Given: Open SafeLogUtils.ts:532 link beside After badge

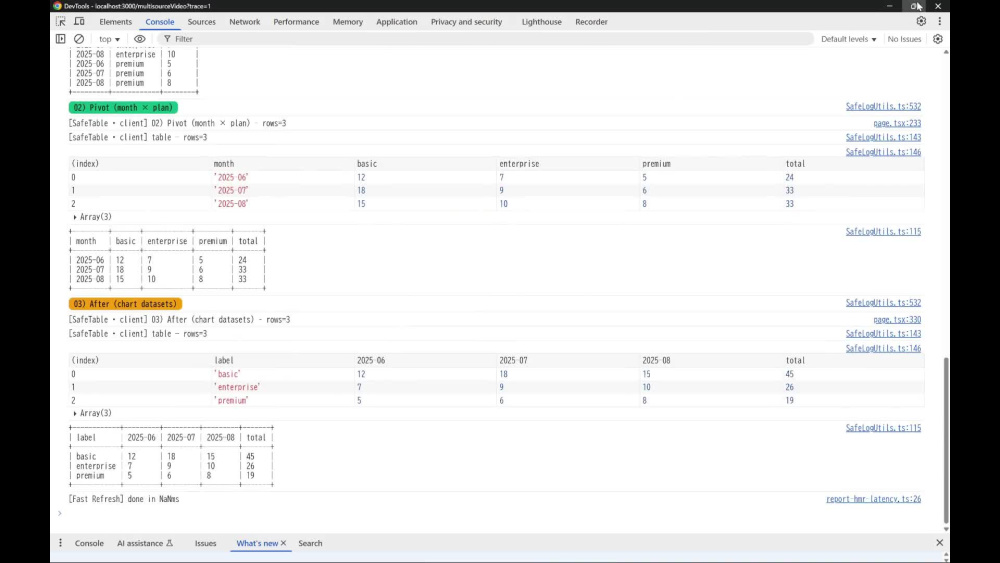Looking at the screenshot, I should click(x=883, y=303).
